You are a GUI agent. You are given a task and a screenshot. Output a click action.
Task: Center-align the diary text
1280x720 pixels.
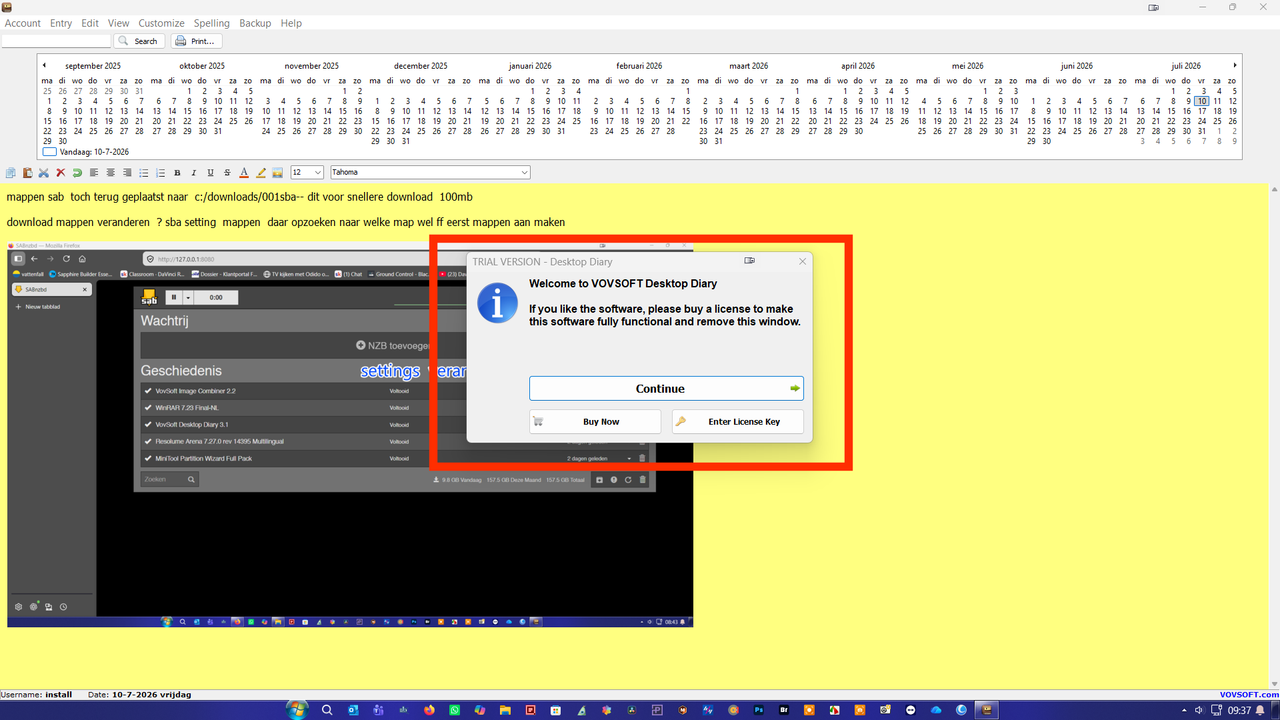coord(111,173)
